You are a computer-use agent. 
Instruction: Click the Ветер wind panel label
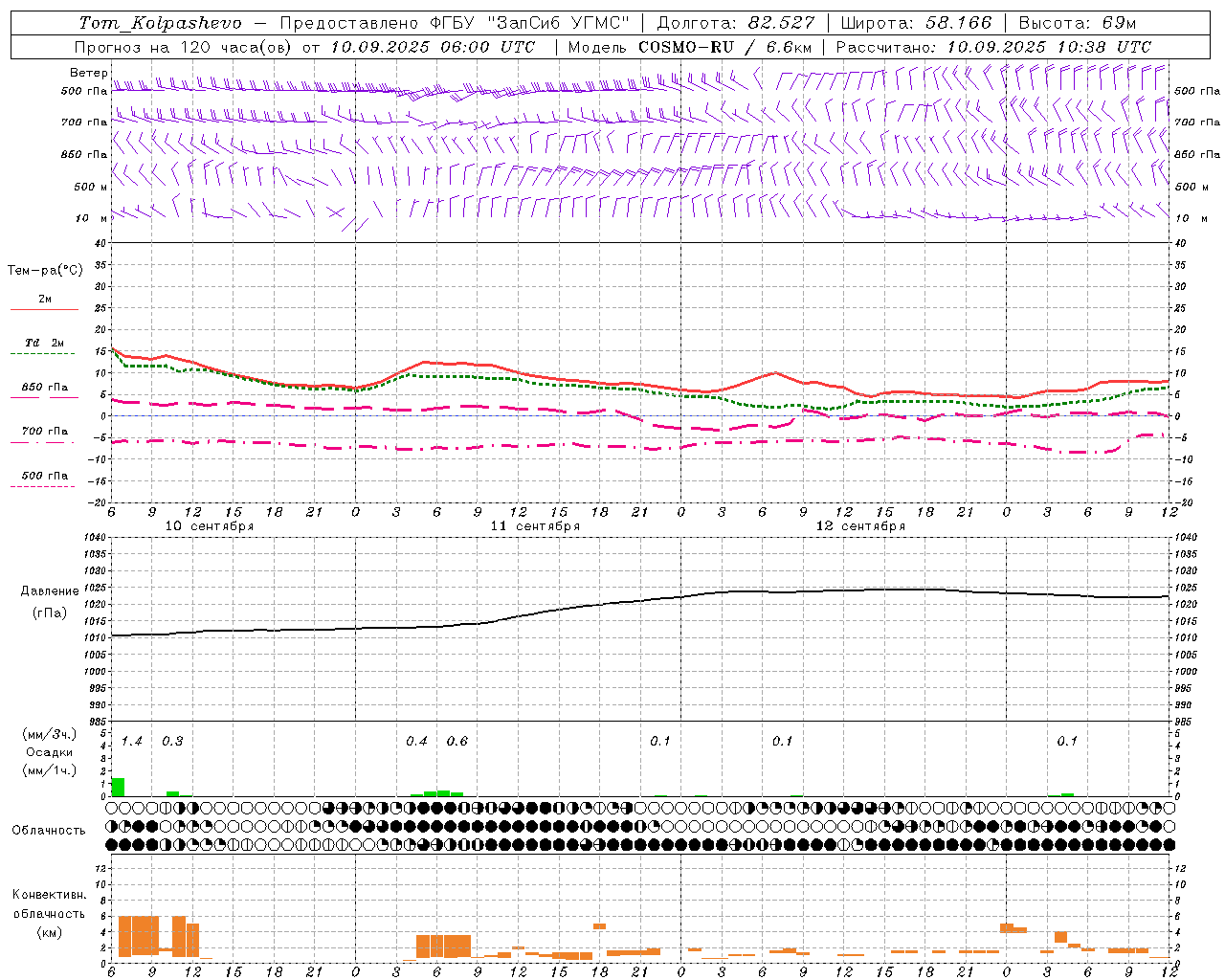pos(88,73)
